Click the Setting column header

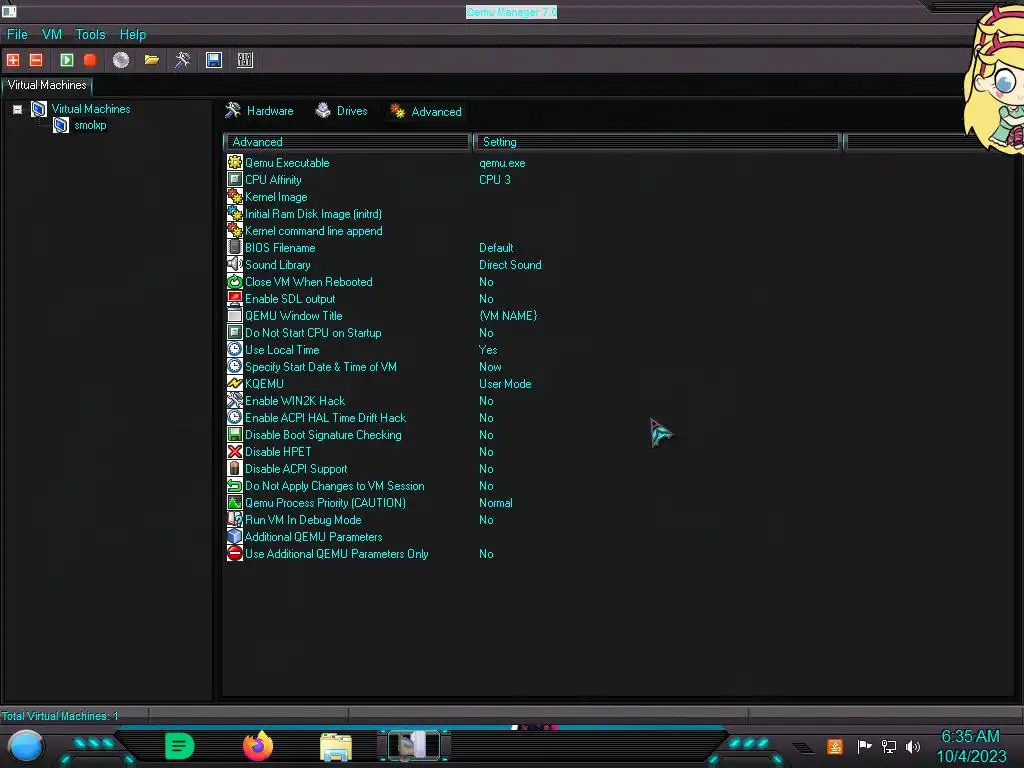coord(656,142)
